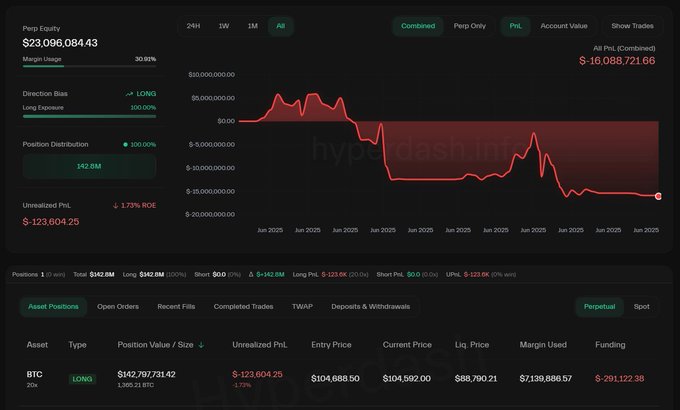Image resolution: width=680 pixels, height=410 pixels.
Task: Open the Deposits & Withdrawals tab
Action: (x=370, y=307)
